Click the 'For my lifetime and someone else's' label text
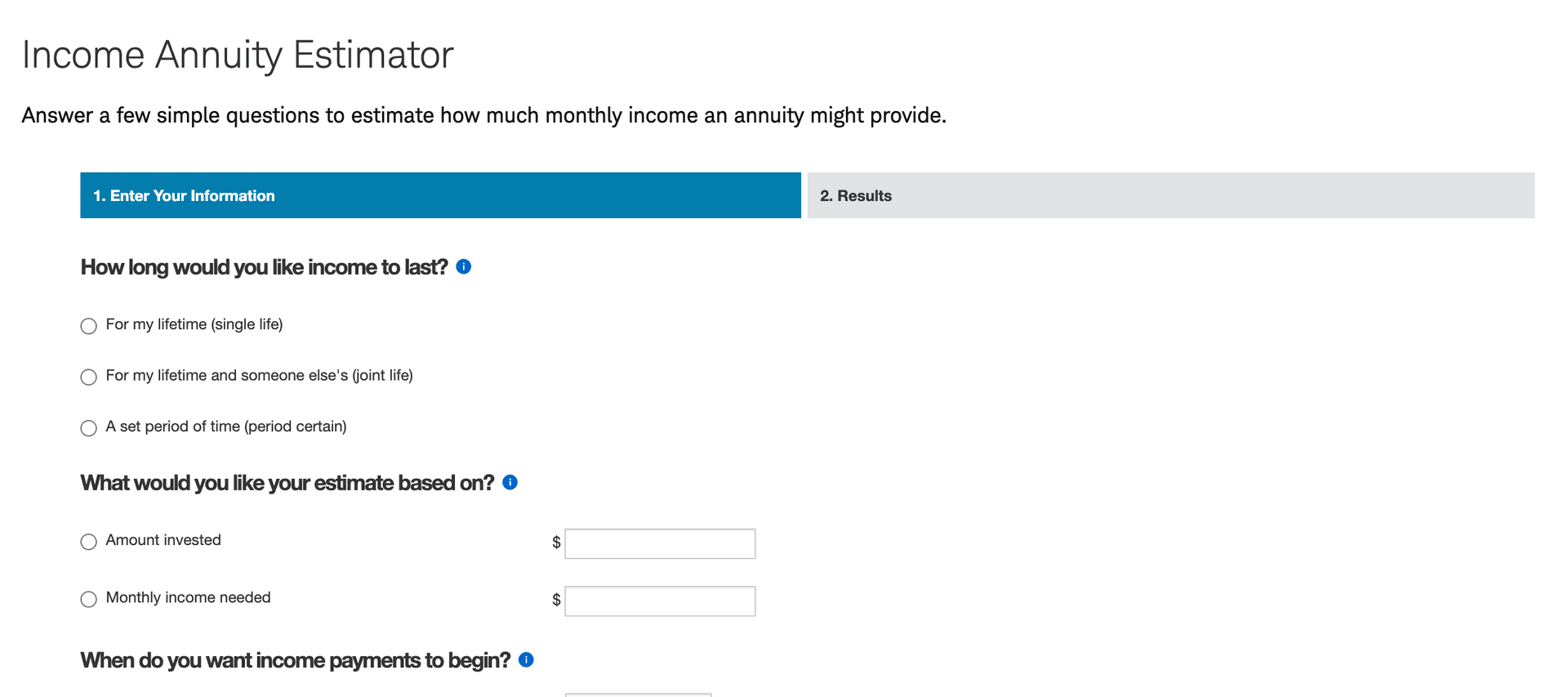 [259, 375]
